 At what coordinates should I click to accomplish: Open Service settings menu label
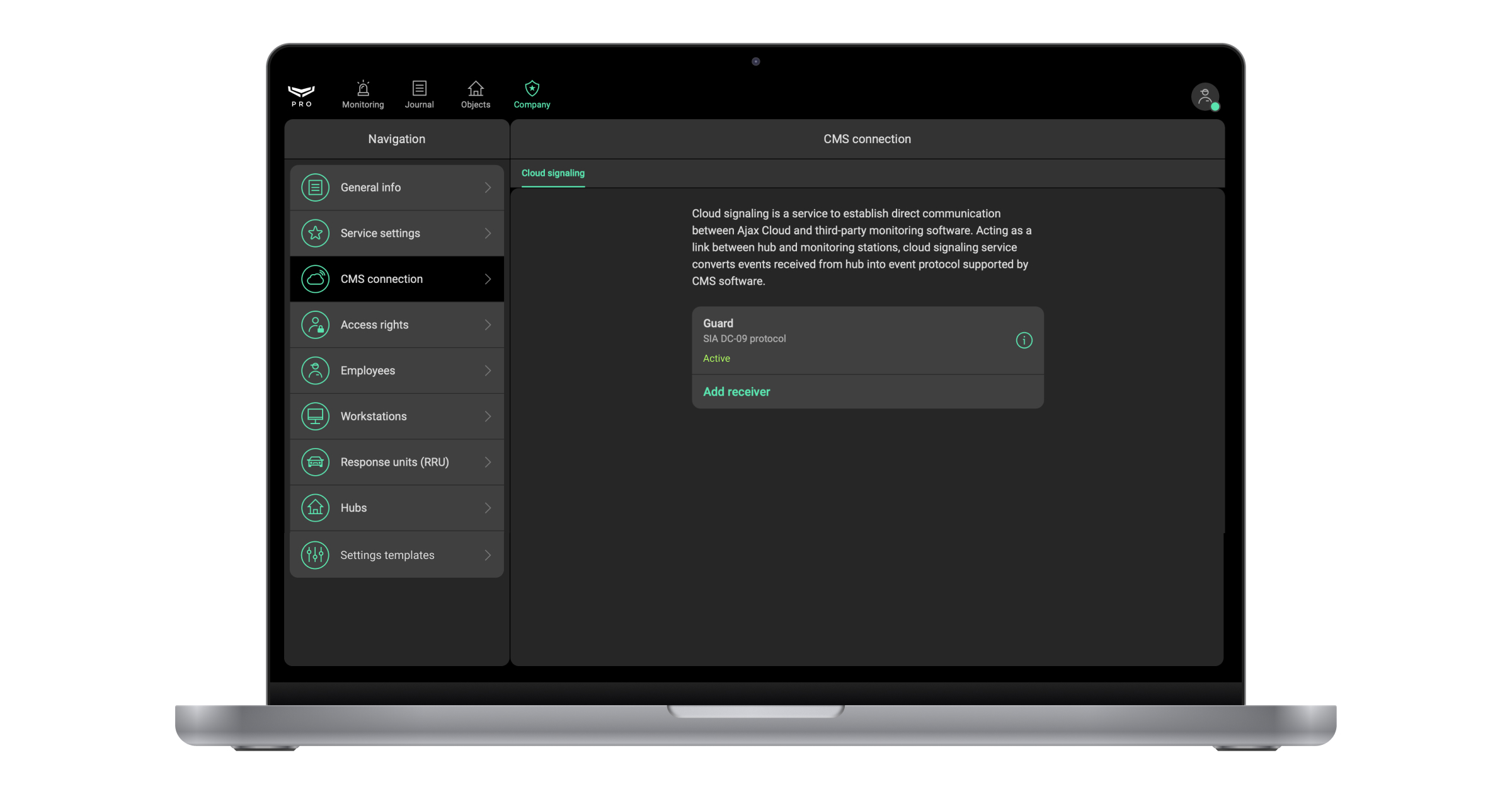[381, 233]
